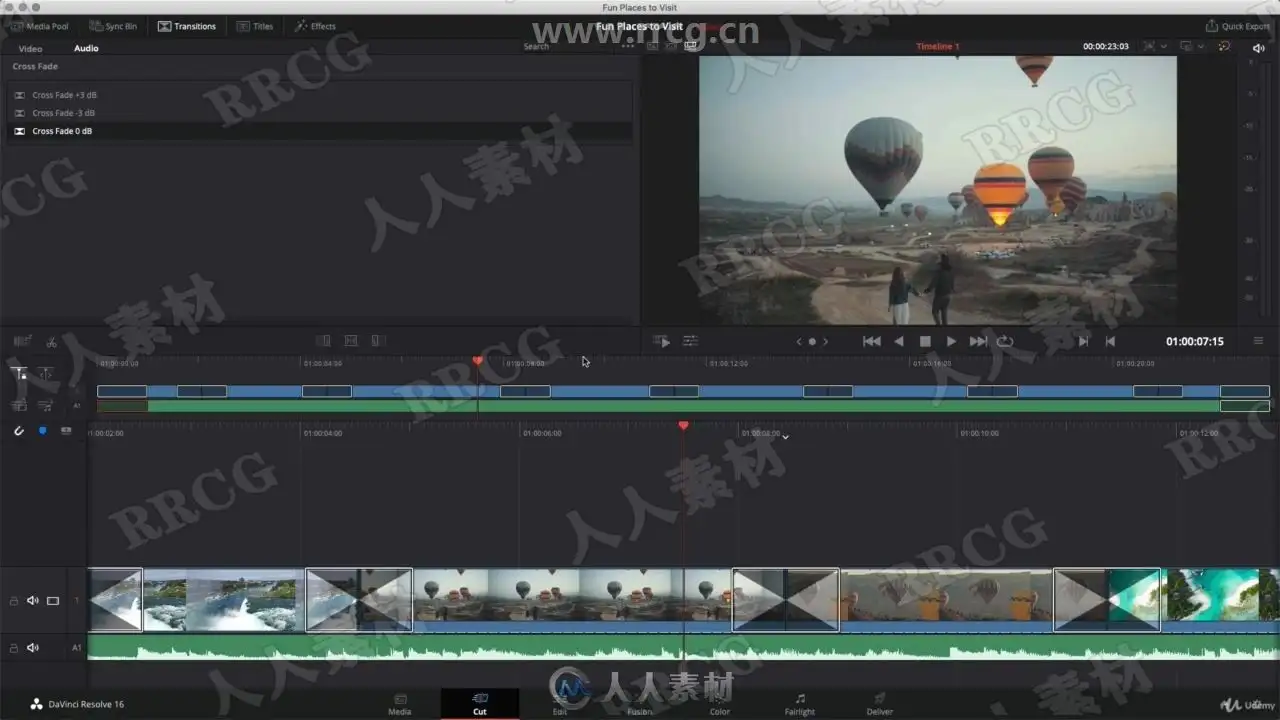Click Quick Export button
1280x720 pixels.
1238,26
